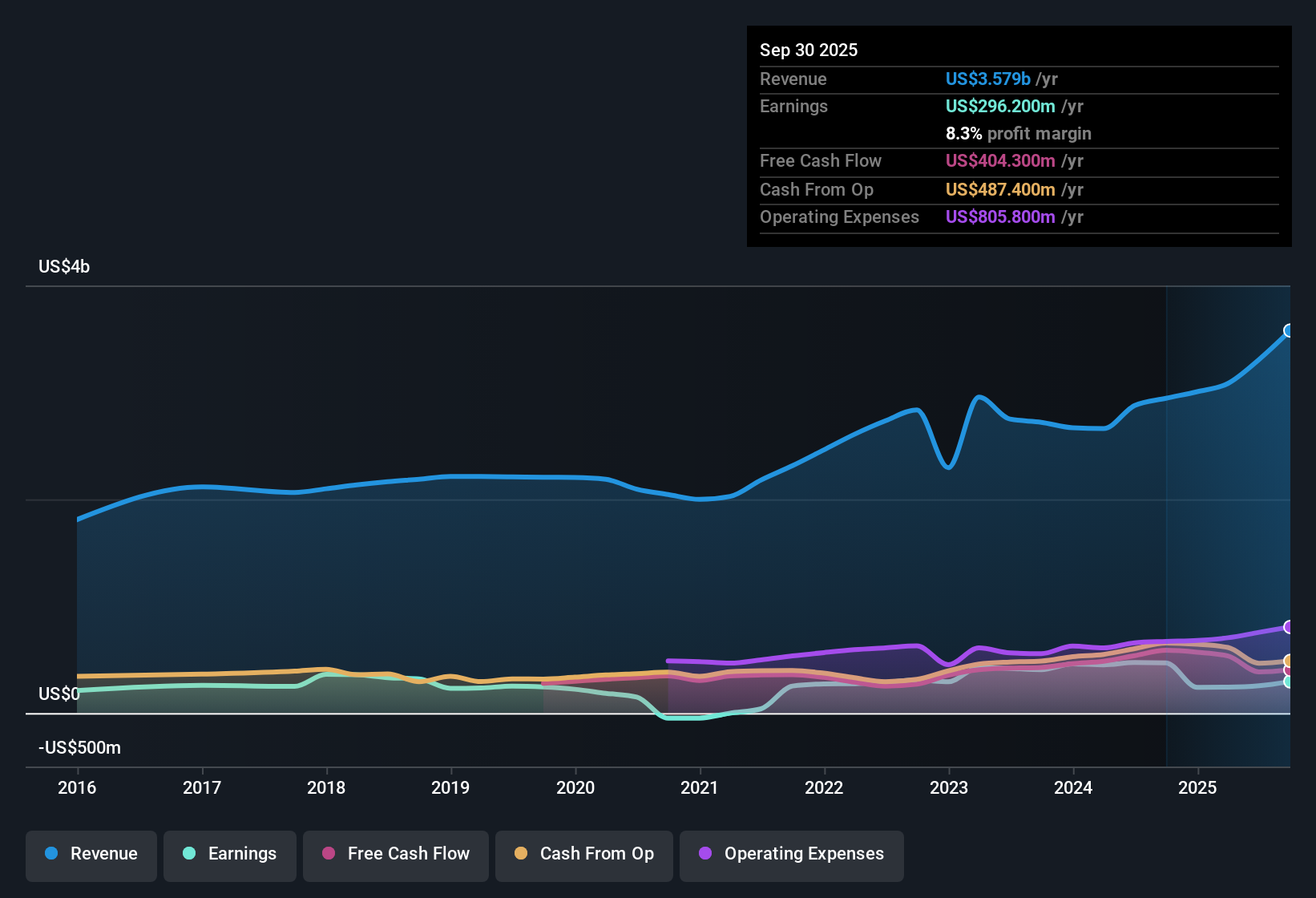Select the orange Cash From Op dot icon
The height and width of the screenshot is (898, 1316).
click(521, 854)
